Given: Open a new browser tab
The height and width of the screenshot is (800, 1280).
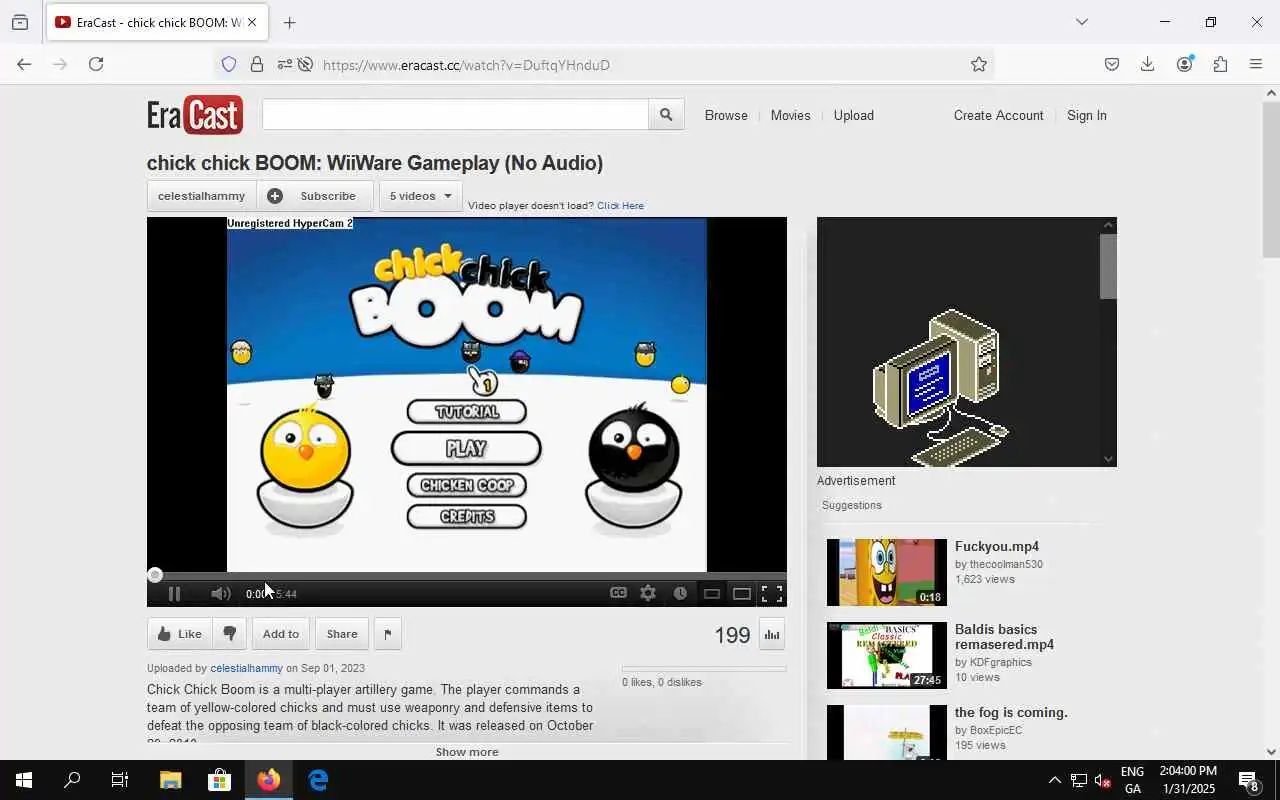Looking at the screenshot, I should pyautogui.click(x=289, y=22).
